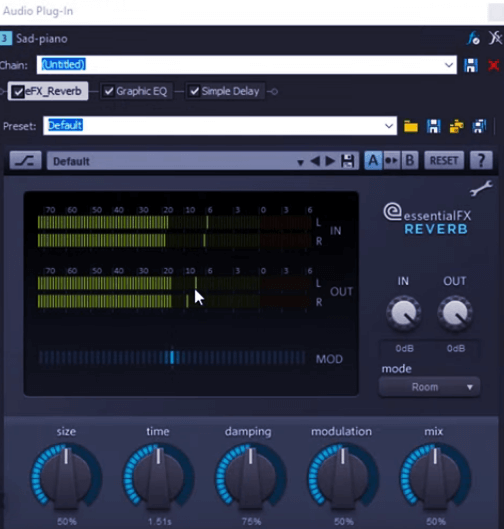This screenshot has height=529, width=504.
Task: Click the Sad-piano track name
Action: point(41,39)
